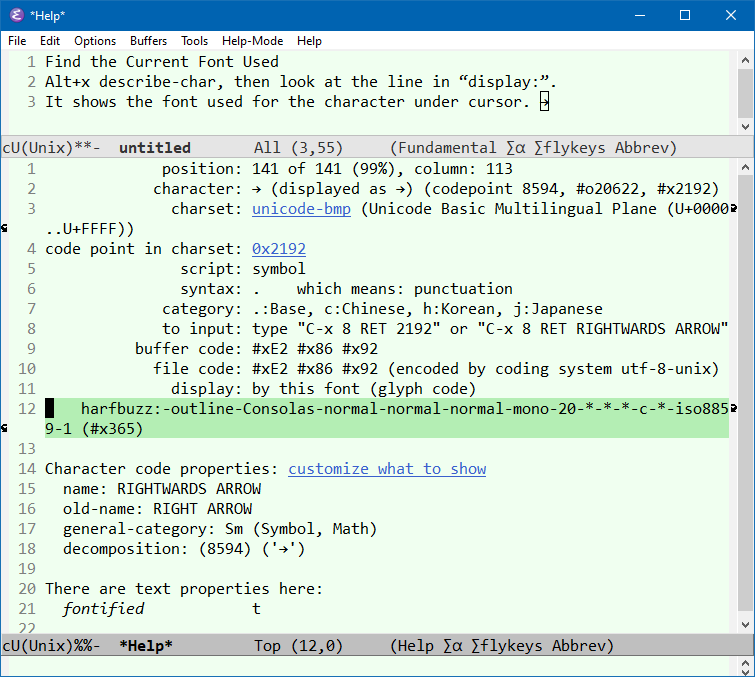Click '∑flykeys' in the Help mode line
755x677 pixels.
507,645
